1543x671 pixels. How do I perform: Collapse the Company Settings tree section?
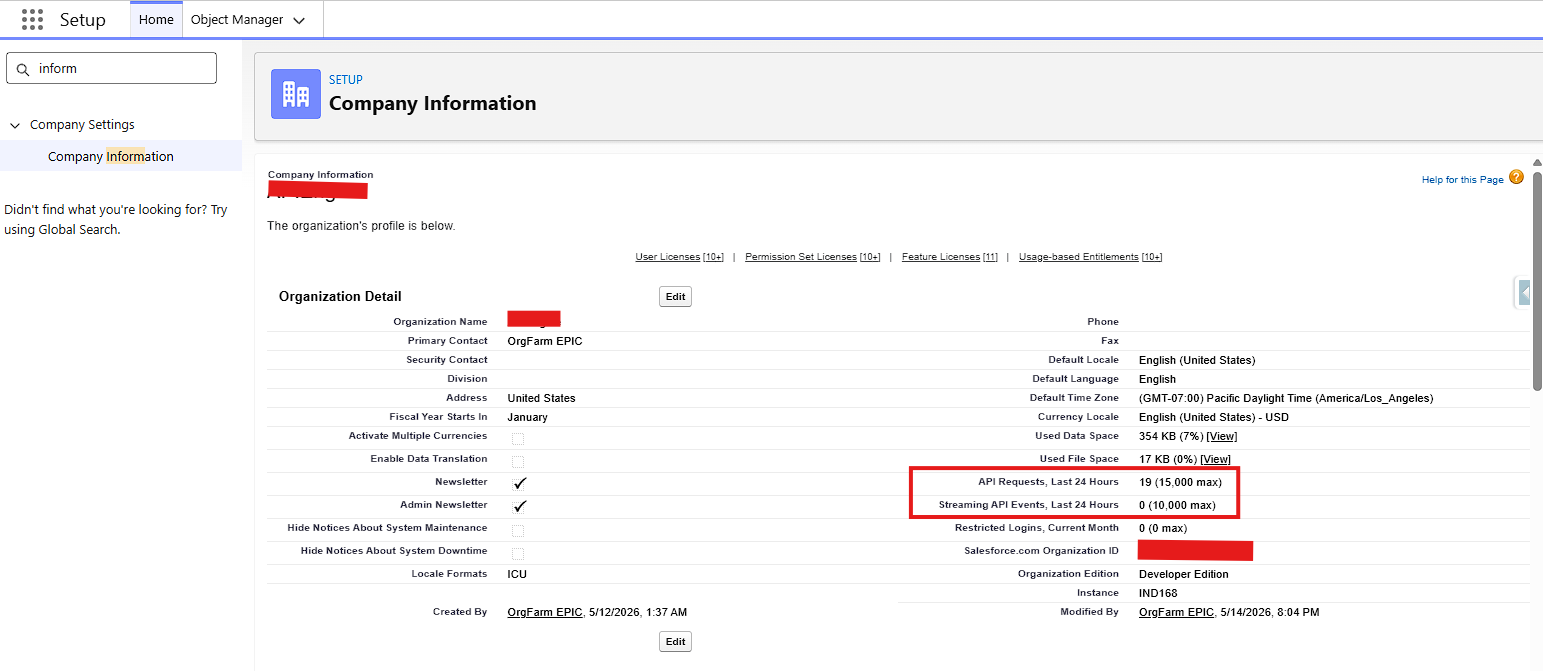coord(15,125)
